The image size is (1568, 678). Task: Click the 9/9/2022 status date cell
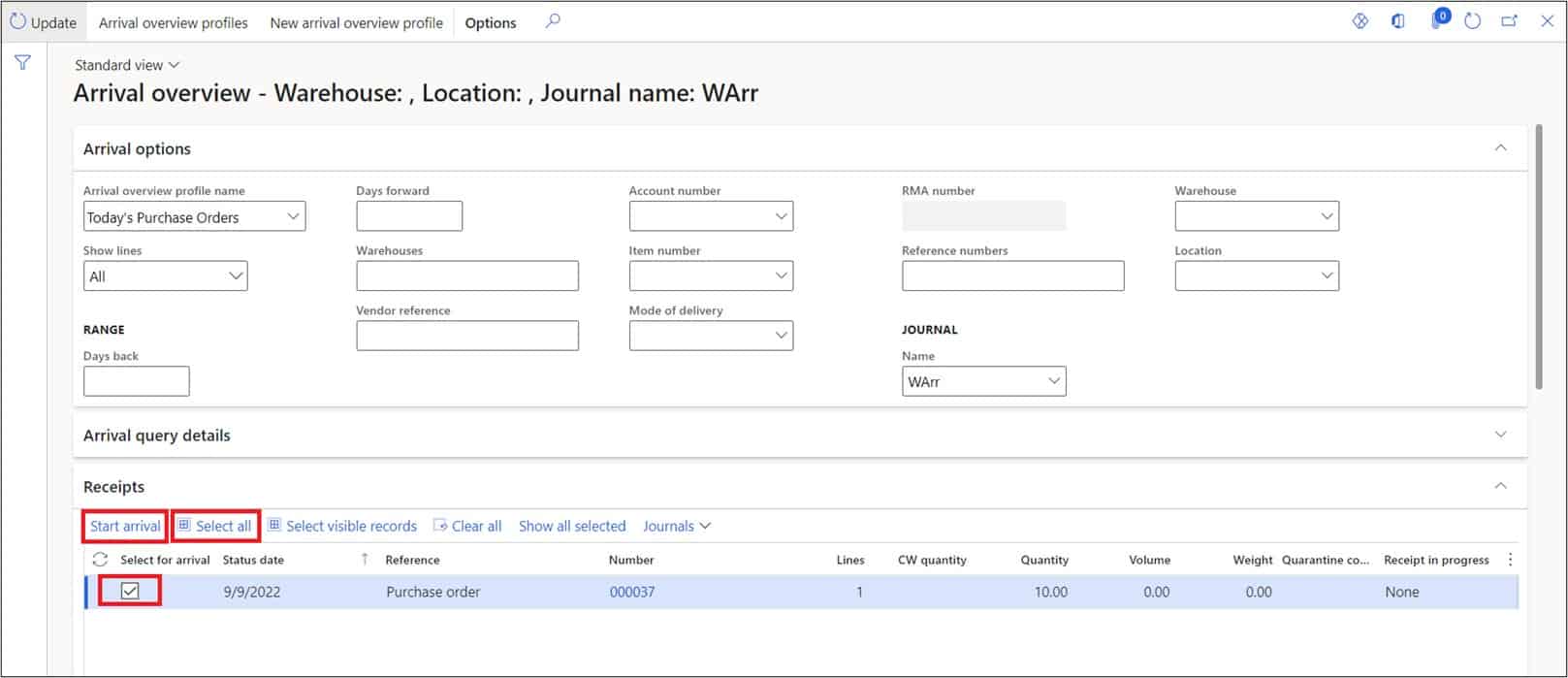pos(252,592)
